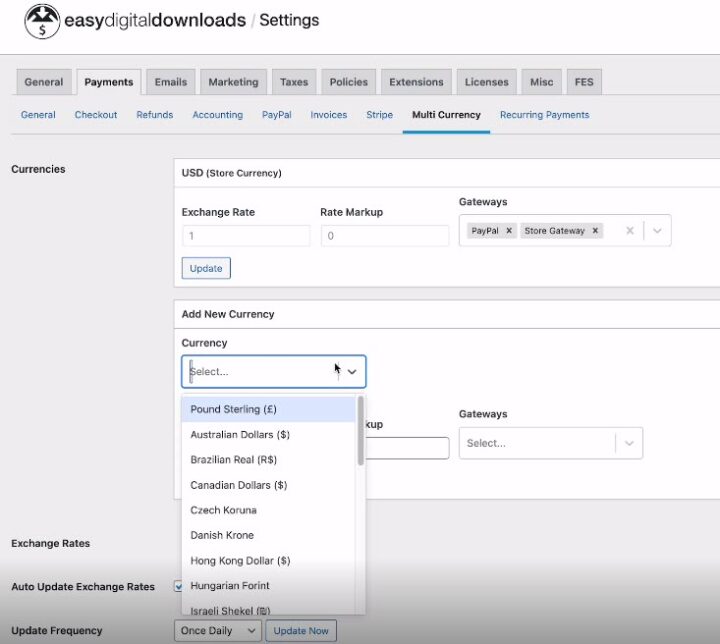Remove the PayPal gateway tag
Viewport: 720px width, 644px height.
click(x=509, y=231)
